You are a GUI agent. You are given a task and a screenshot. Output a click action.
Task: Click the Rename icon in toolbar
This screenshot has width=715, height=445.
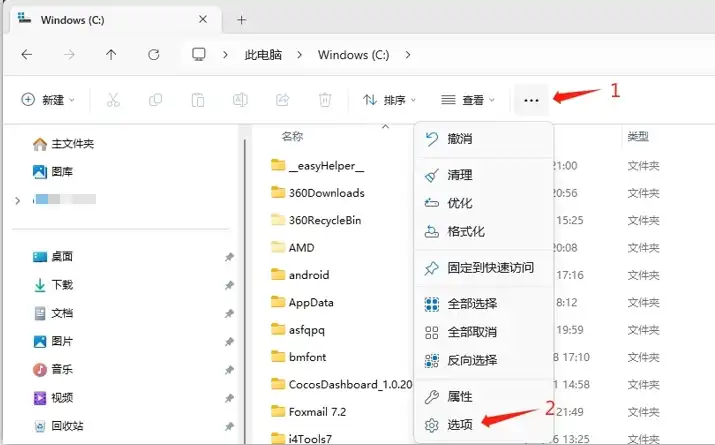pyautogui.click(x=240, y=99)
